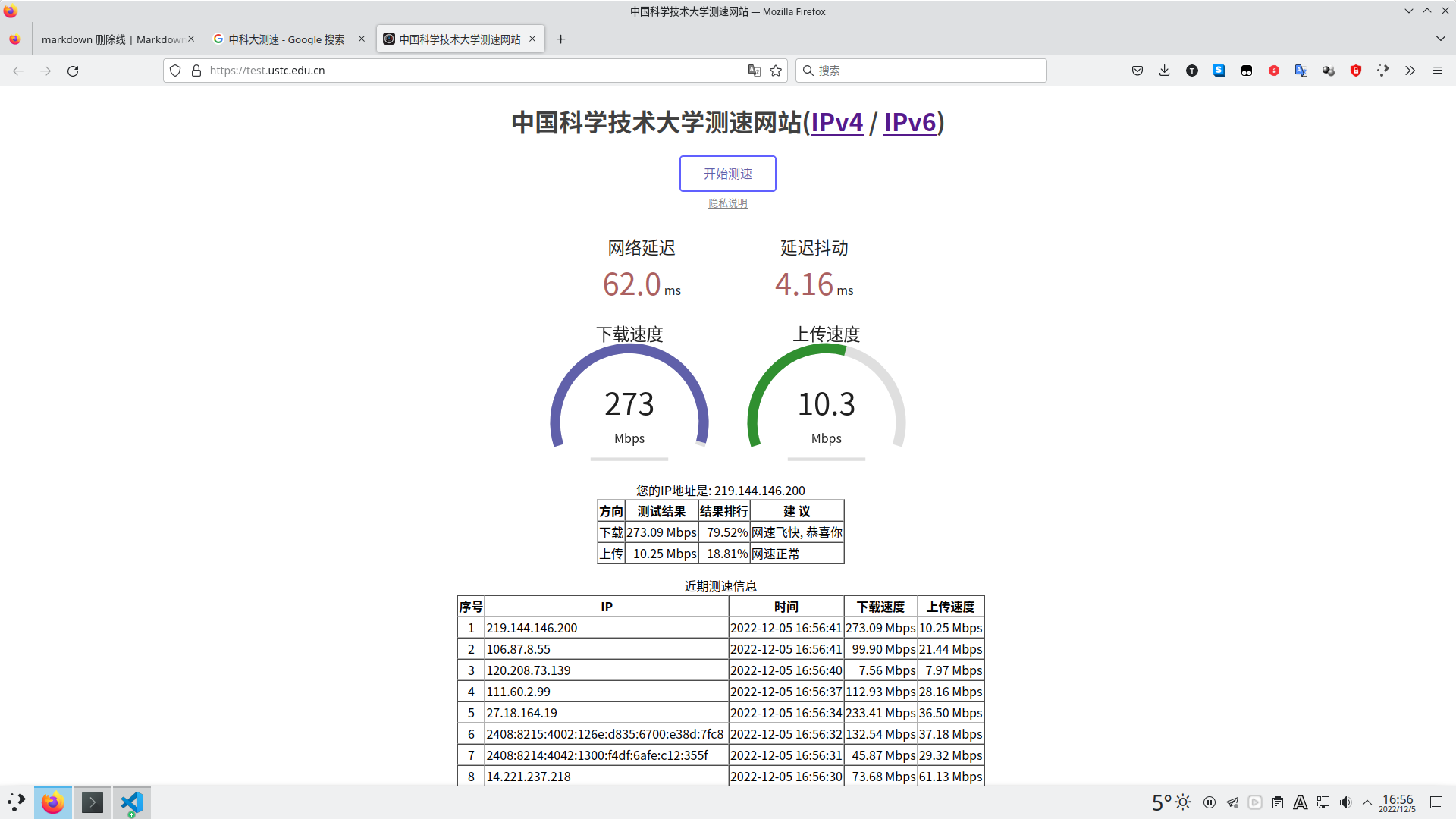This screenshot has width=1456, height=819.
Task: Select IP cell 120.208.73.139
Action: 607,670
